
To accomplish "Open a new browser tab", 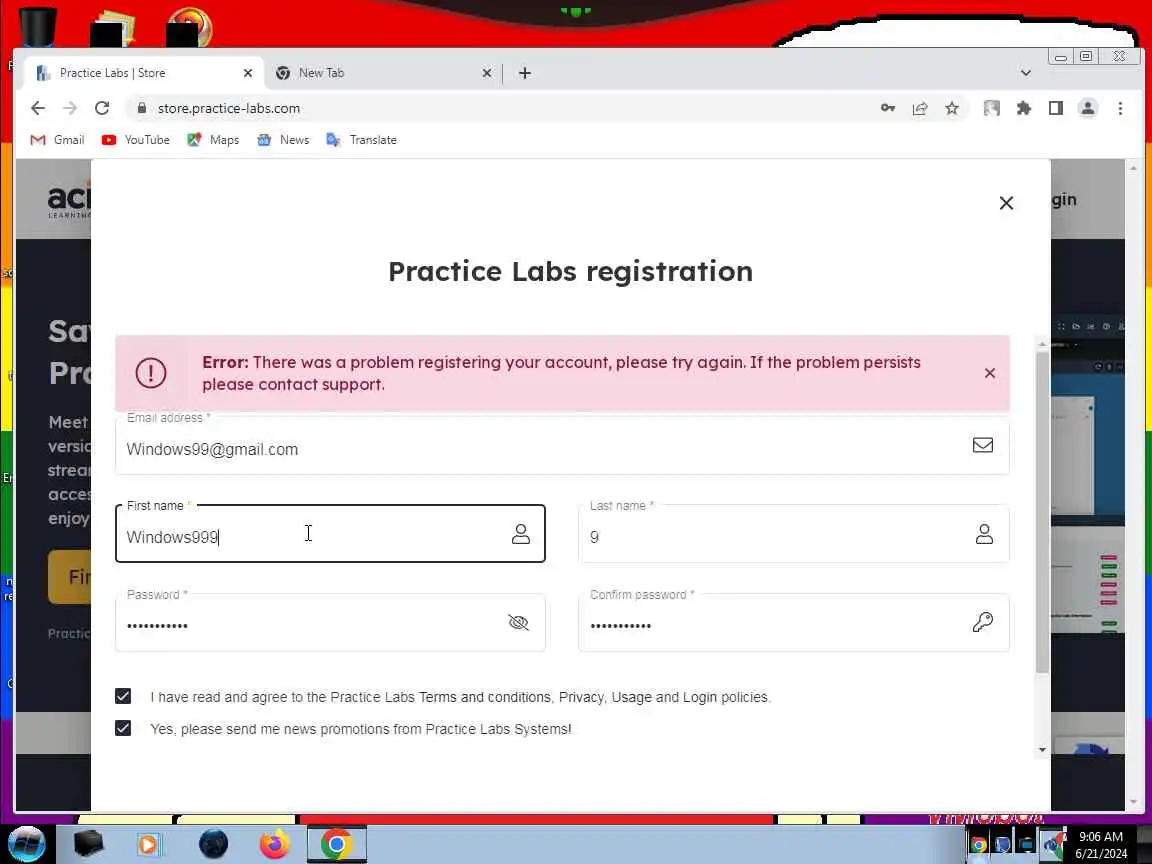I will click(x=525, y=73).
